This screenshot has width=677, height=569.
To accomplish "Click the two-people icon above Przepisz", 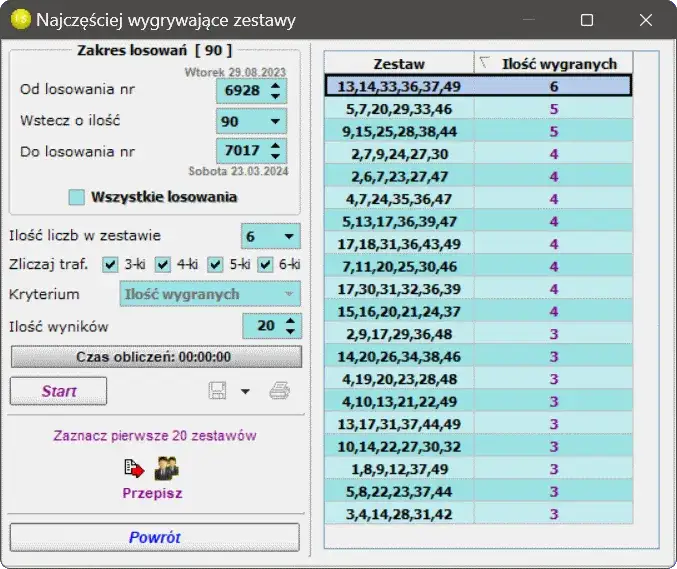I will [166, 468].
